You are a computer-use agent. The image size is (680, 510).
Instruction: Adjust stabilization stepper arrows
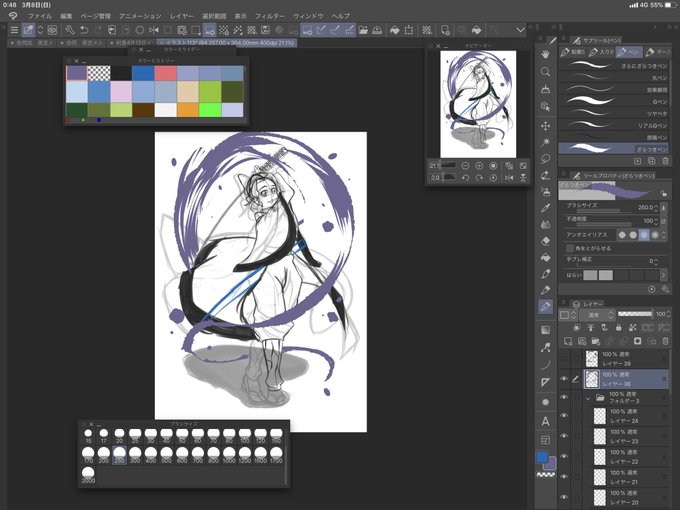coord(656,262)
